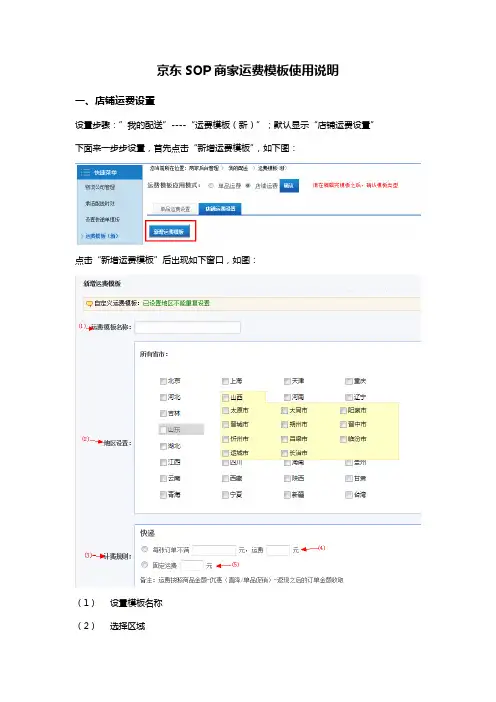Check the 天津 checkbox
This screenshot has height=702, width=496.
(287, 381)
